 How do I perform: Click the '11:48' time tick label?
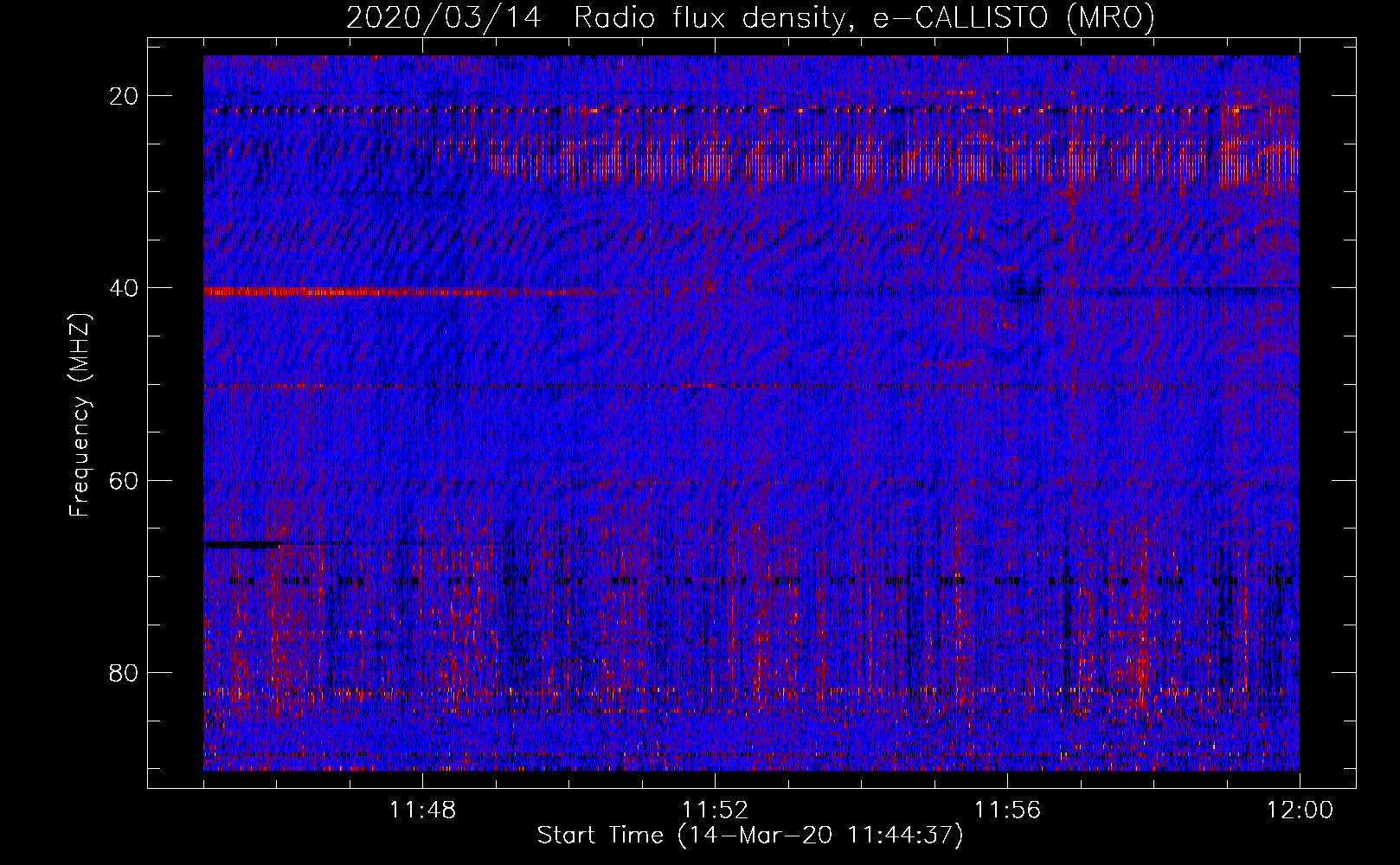pyautogui.click(x=422, y=811)
